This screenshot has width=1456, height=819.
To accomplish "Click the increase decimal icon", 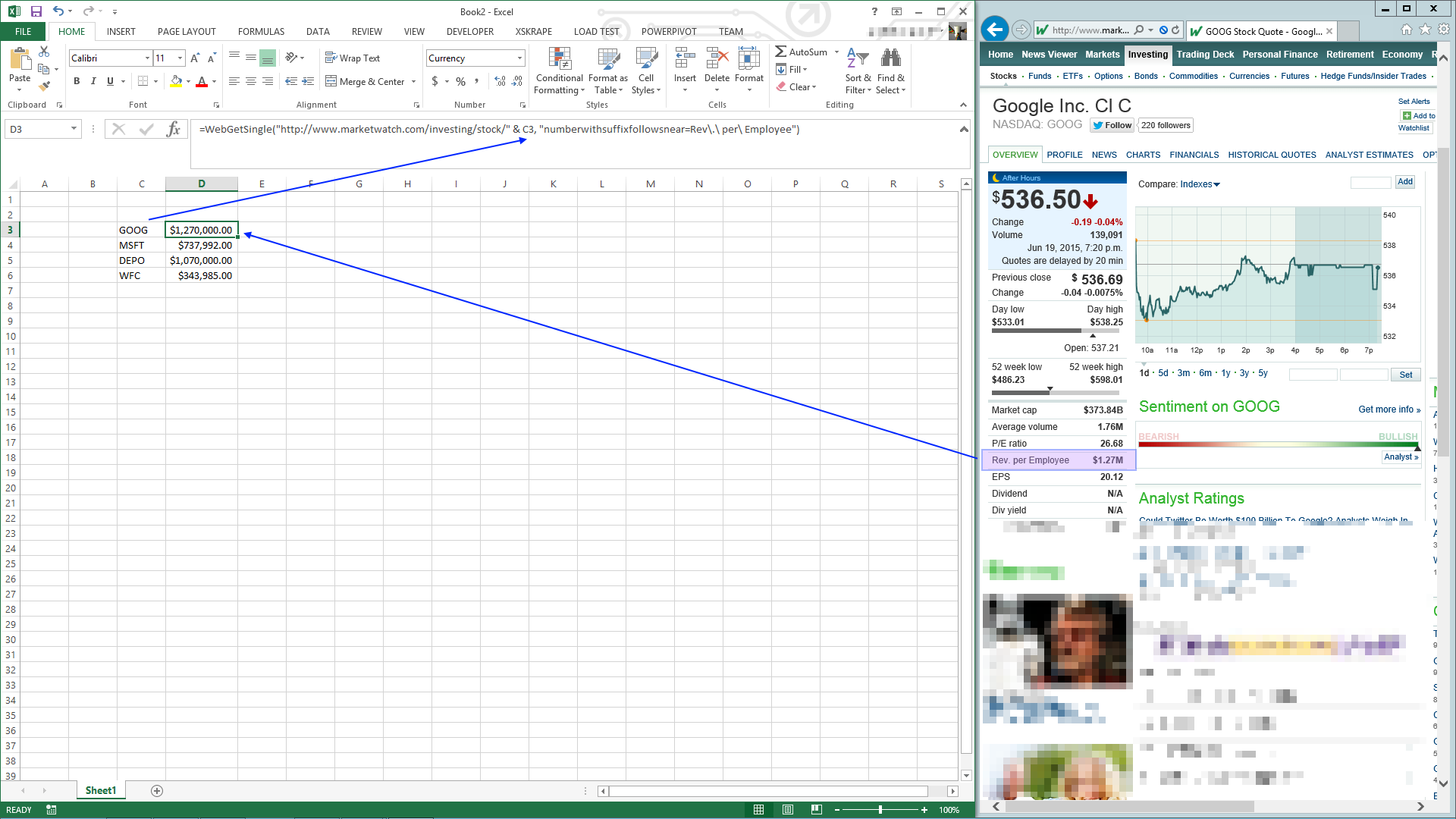I will pos(500,81).
